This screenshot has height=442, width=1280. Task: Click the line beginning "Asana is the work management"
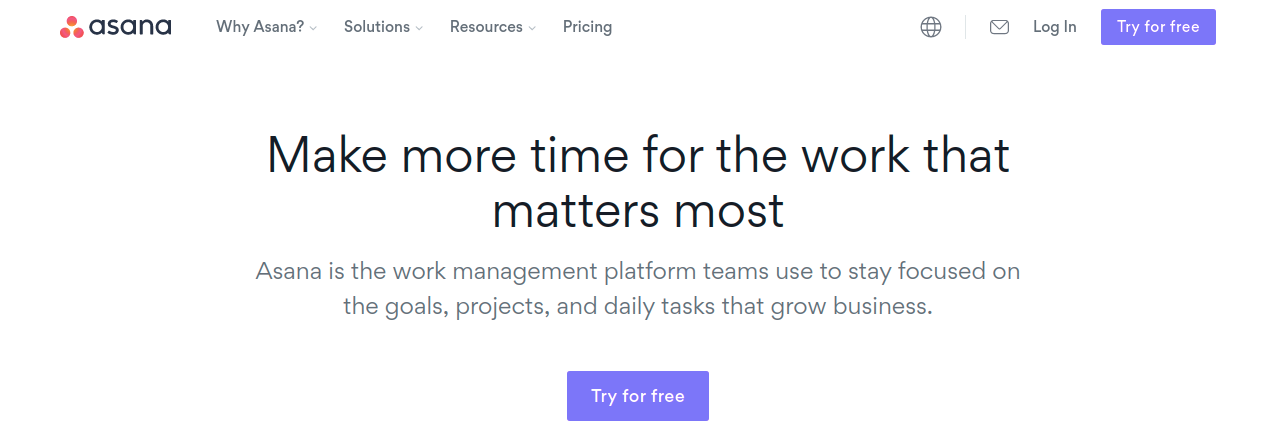[638, 271]
